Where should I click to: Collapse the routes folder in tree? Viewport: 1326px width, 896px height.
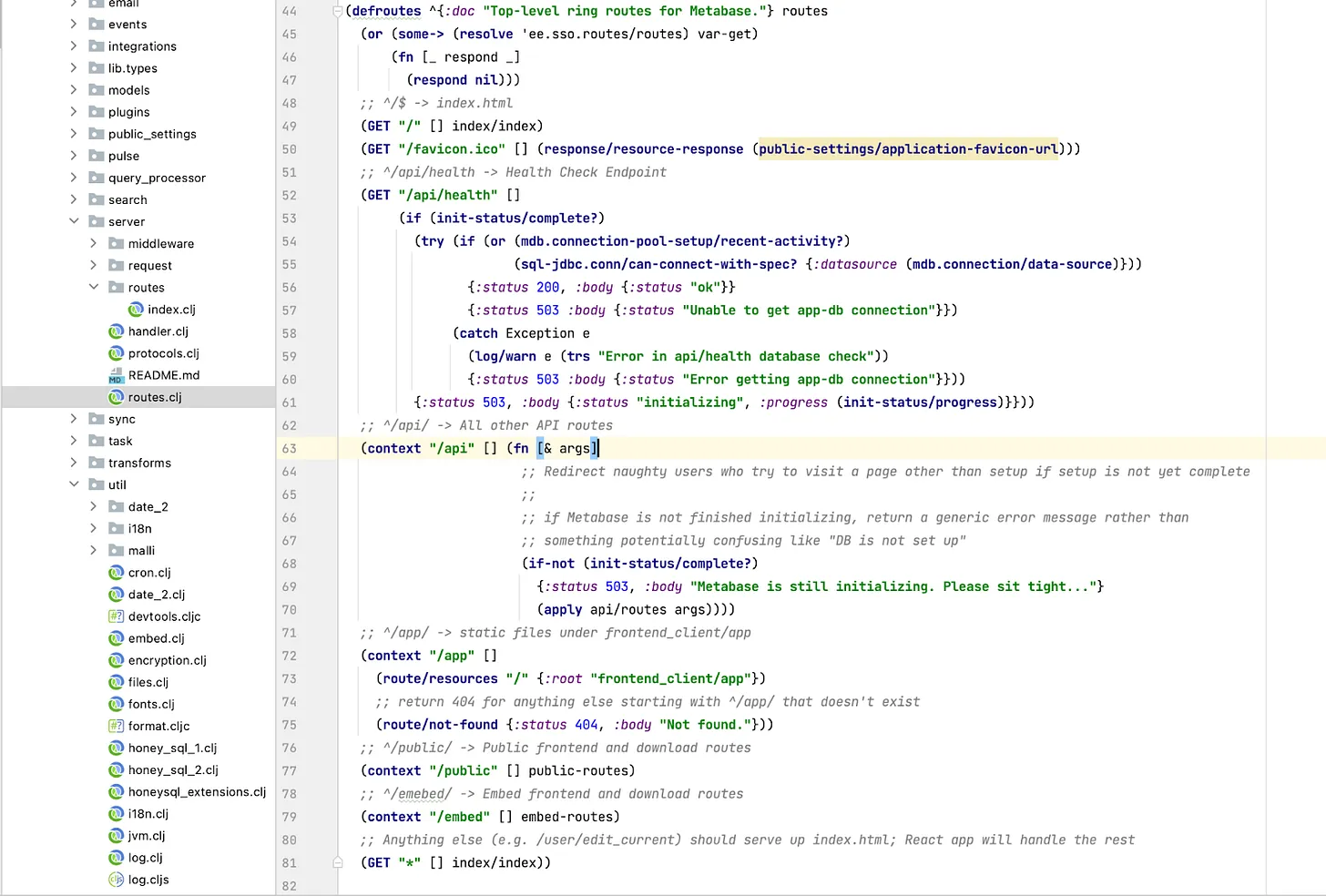[x=93, y=287]
